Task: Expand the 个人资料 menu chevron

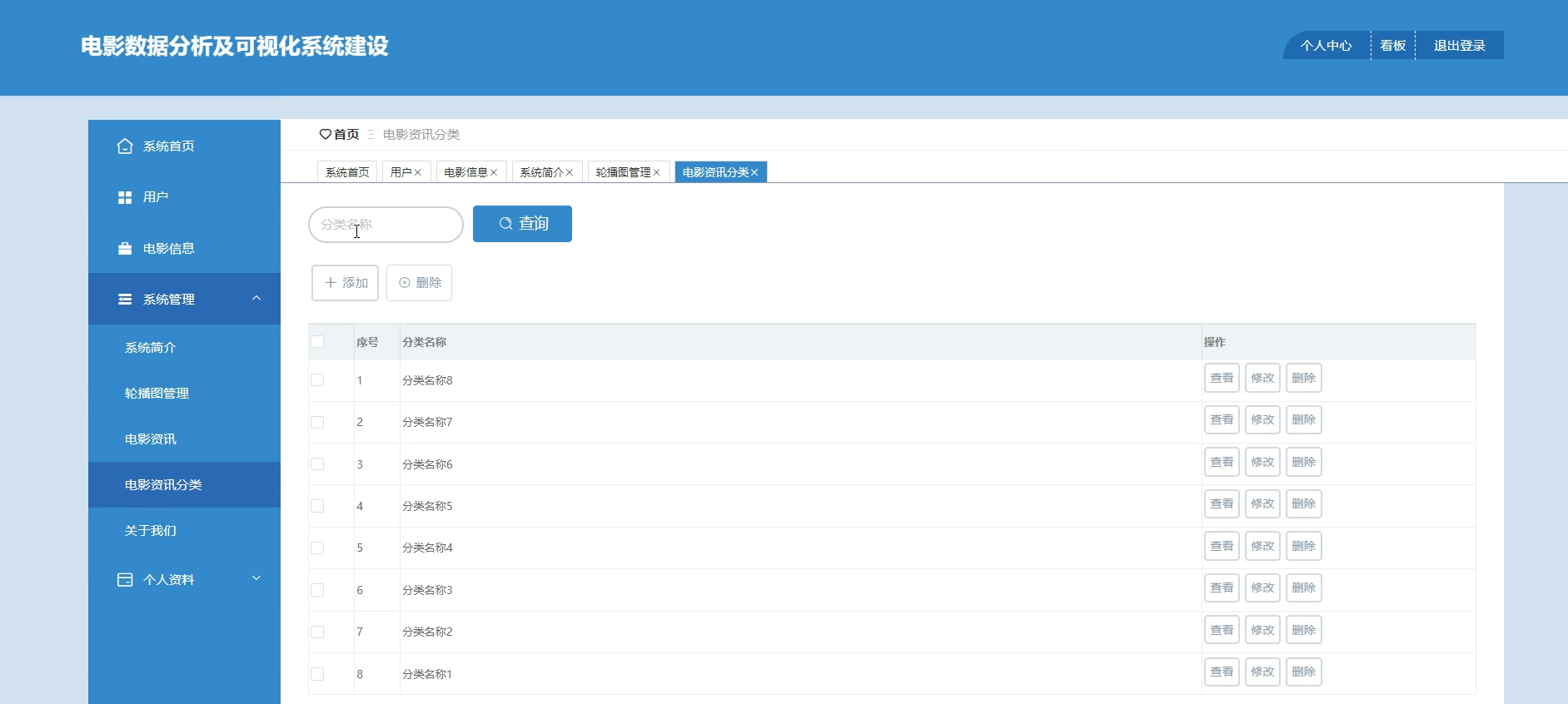Action: 256,578
